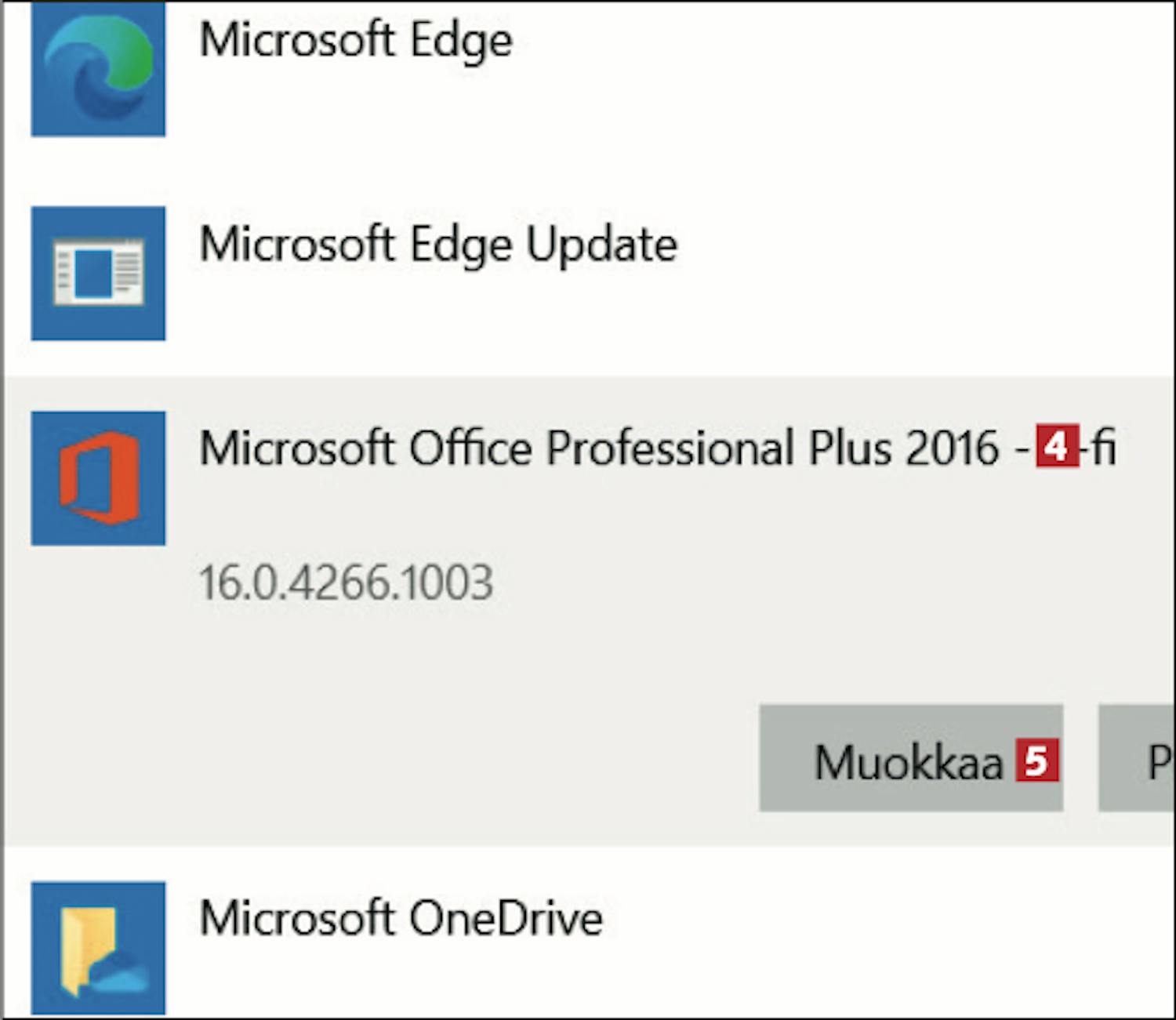The width and height of the screenshot is (1176, 1020).
Task: Click the Microsoft Edge Update icon
Action: pyautogui.click(x=98, y=274)
